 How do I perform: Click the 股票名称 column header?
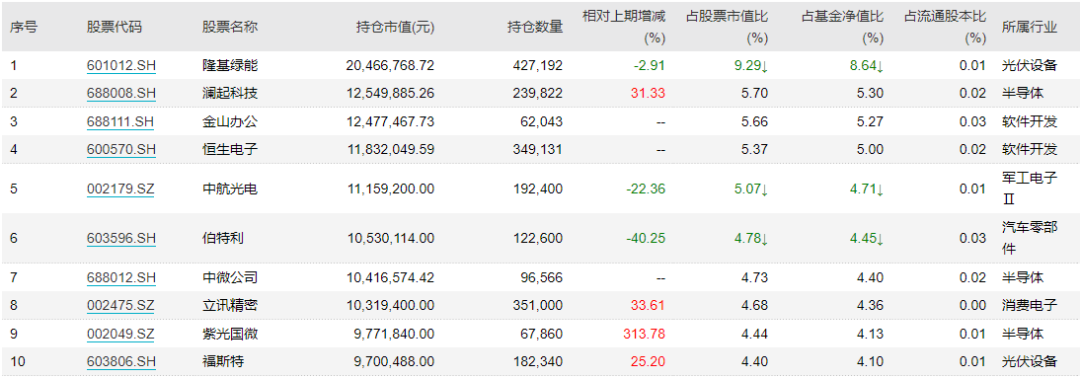[229, 27]
